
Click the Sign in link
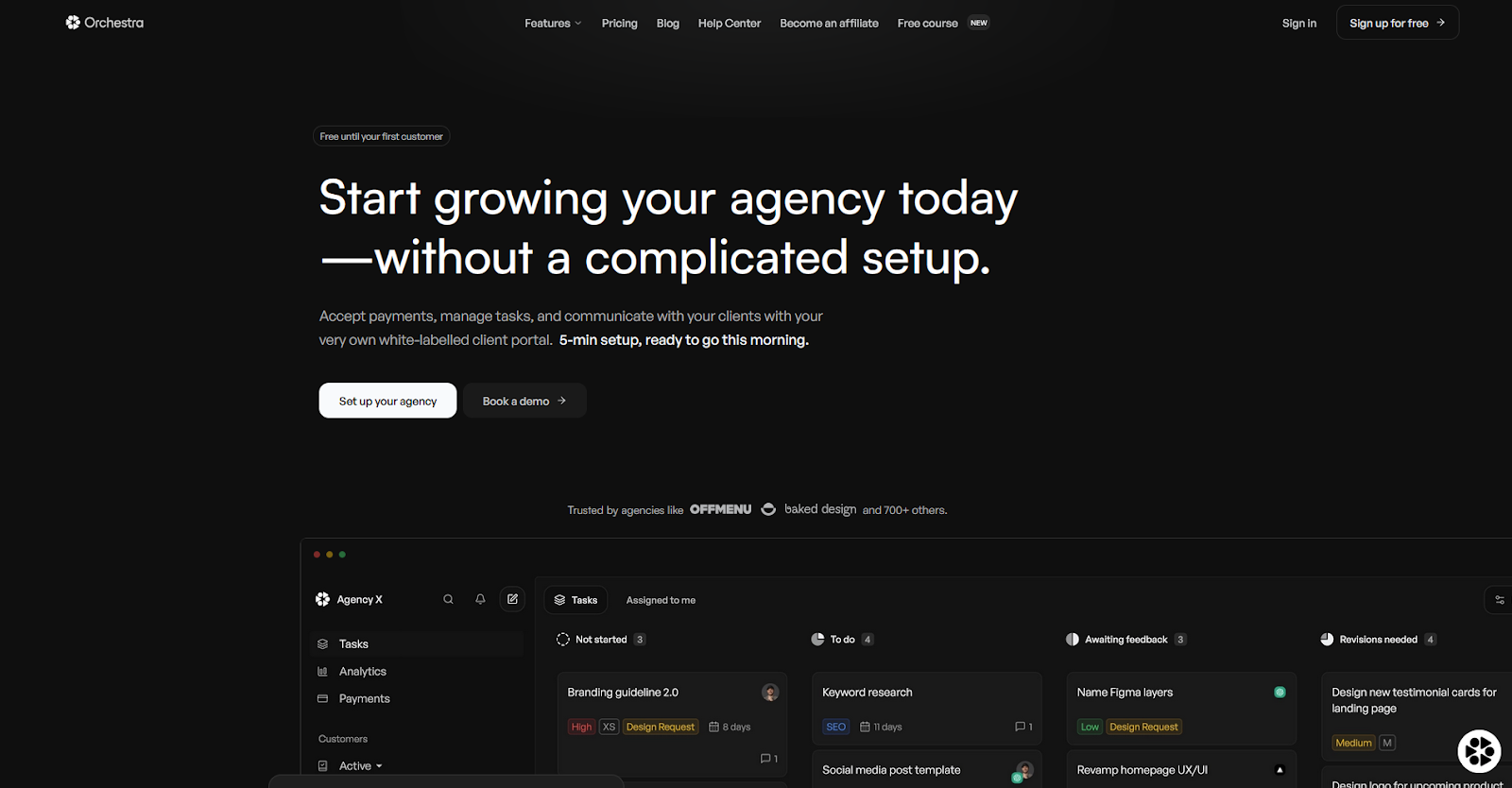coord(1298,23)
